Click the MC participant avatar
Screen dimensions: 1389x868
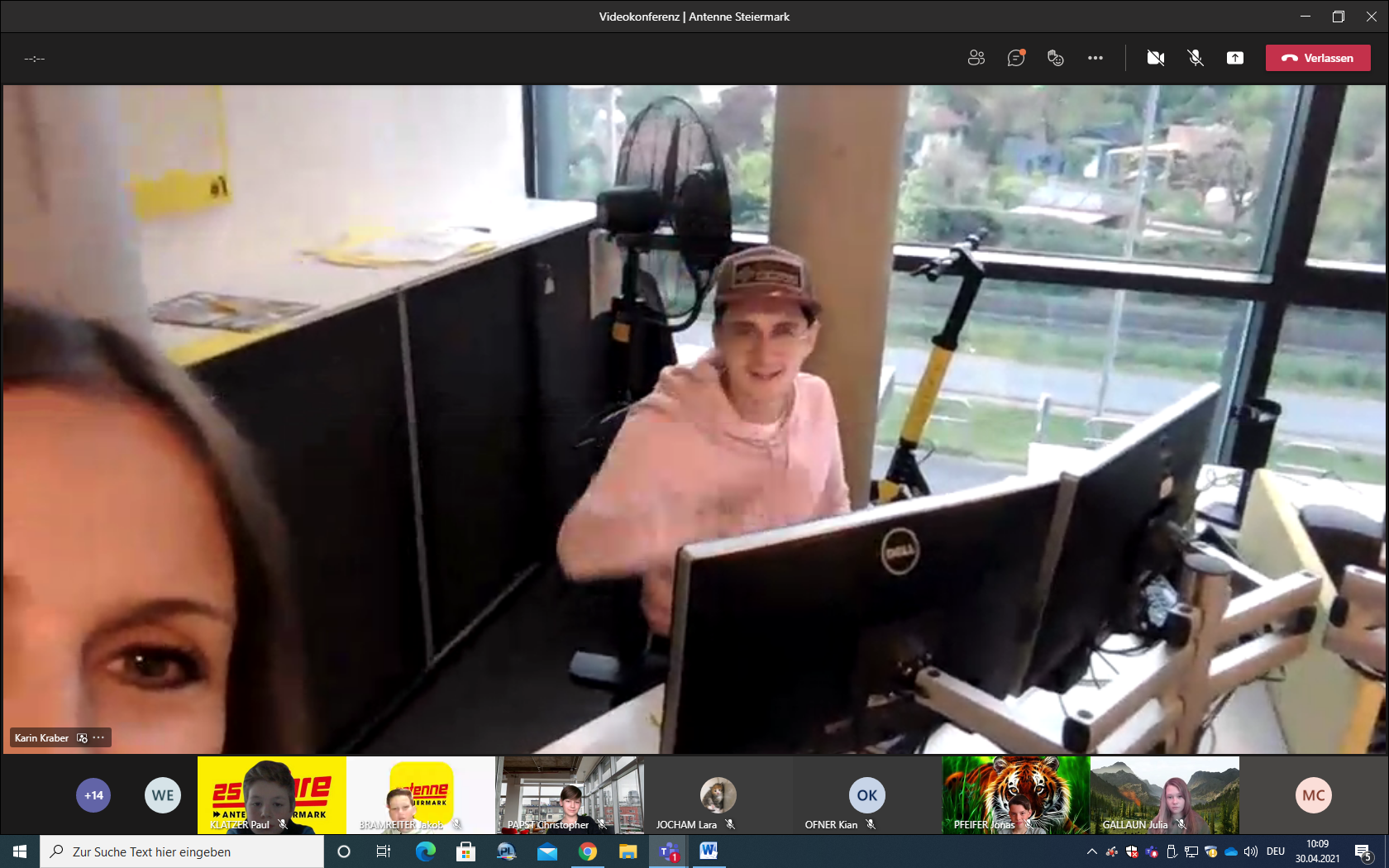click(x=1313, y=795)
